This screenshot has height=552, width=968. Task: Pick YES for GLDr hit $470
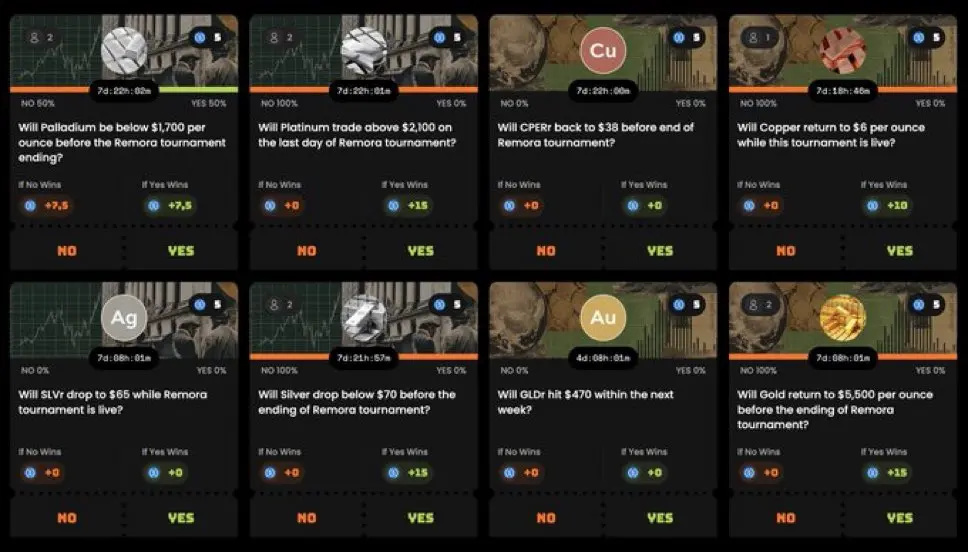(660, 518)
